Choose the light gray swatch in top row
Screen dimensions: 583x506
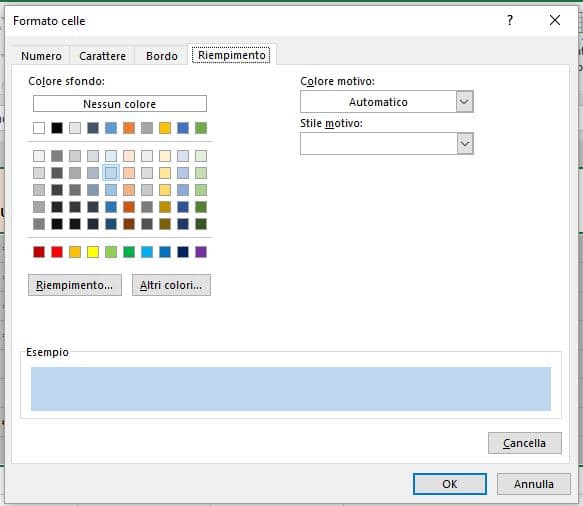click(x=75, y=128)
